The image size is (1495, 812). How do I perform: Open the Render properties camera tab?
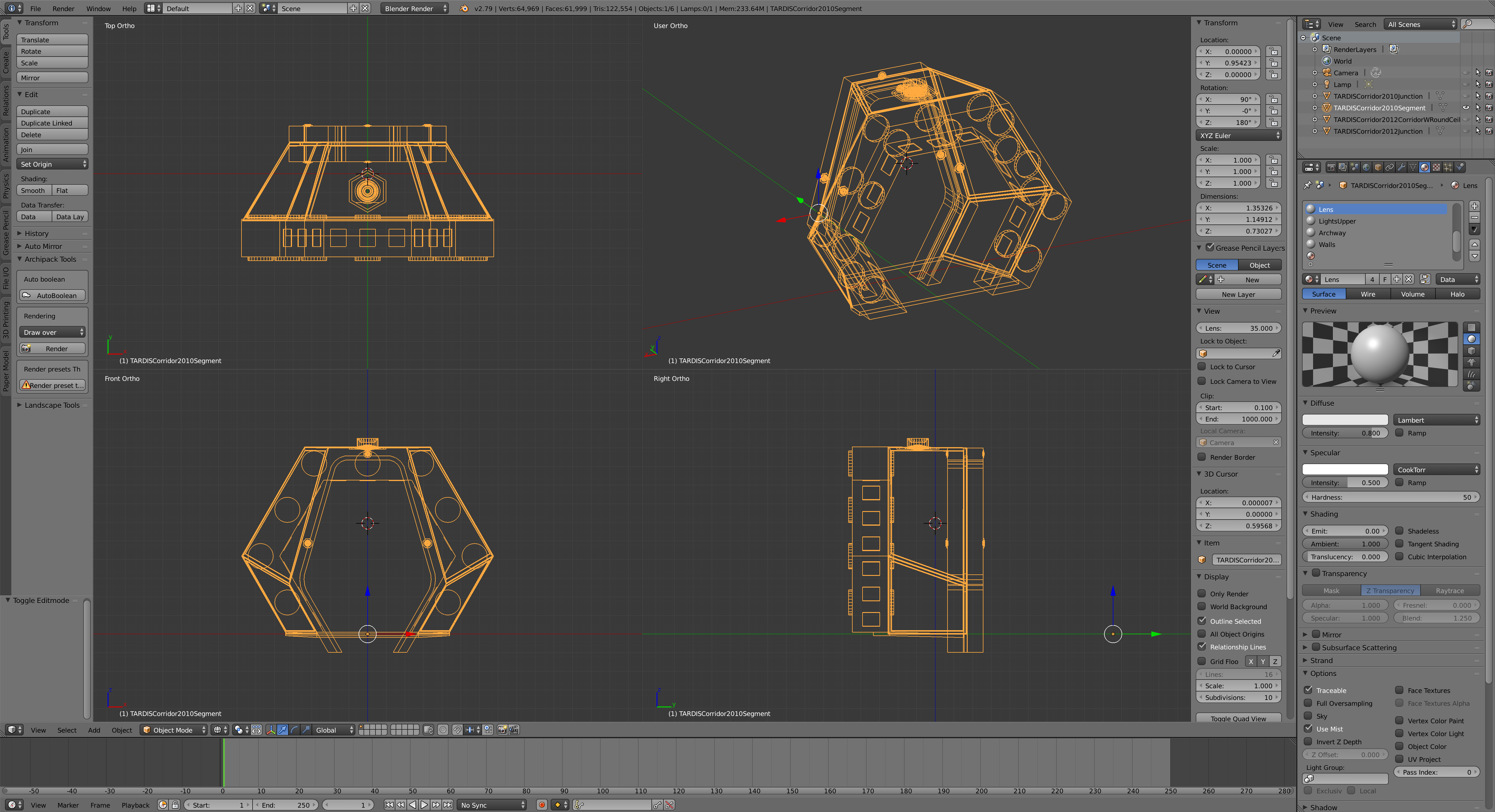(x=1331, y=167)
